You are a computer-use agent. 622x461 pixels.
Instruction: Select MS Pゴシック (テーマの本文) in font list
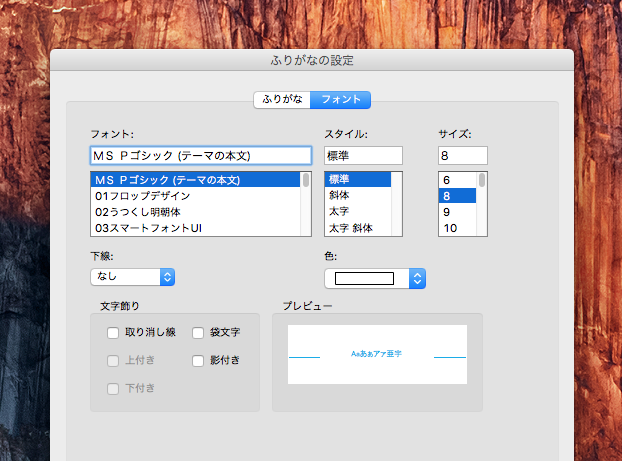195,180
